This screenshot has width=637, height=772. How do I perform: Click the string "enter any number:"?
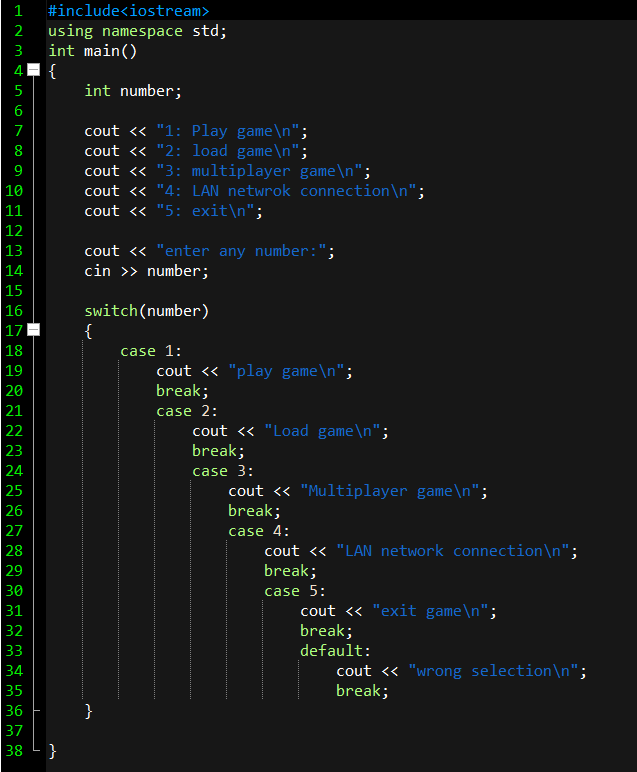241,251
